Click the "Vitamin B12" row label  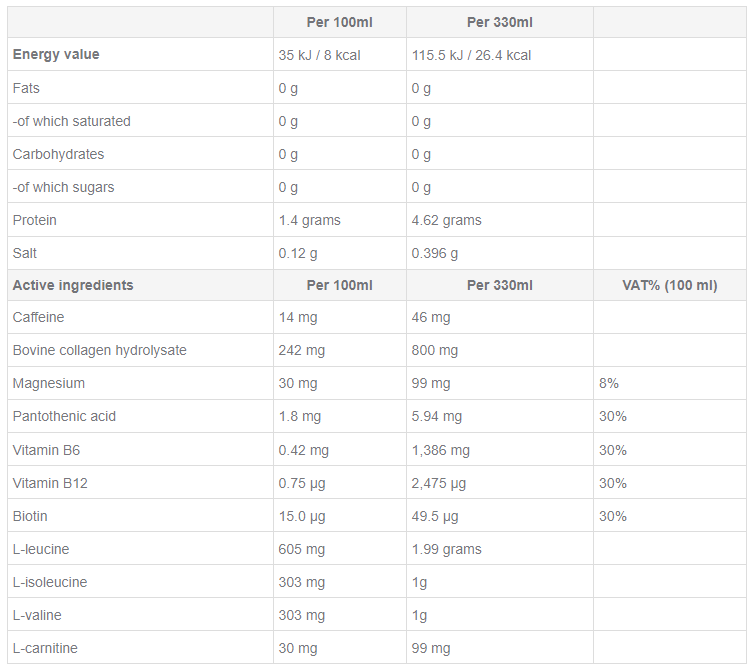tap(50, 483)
